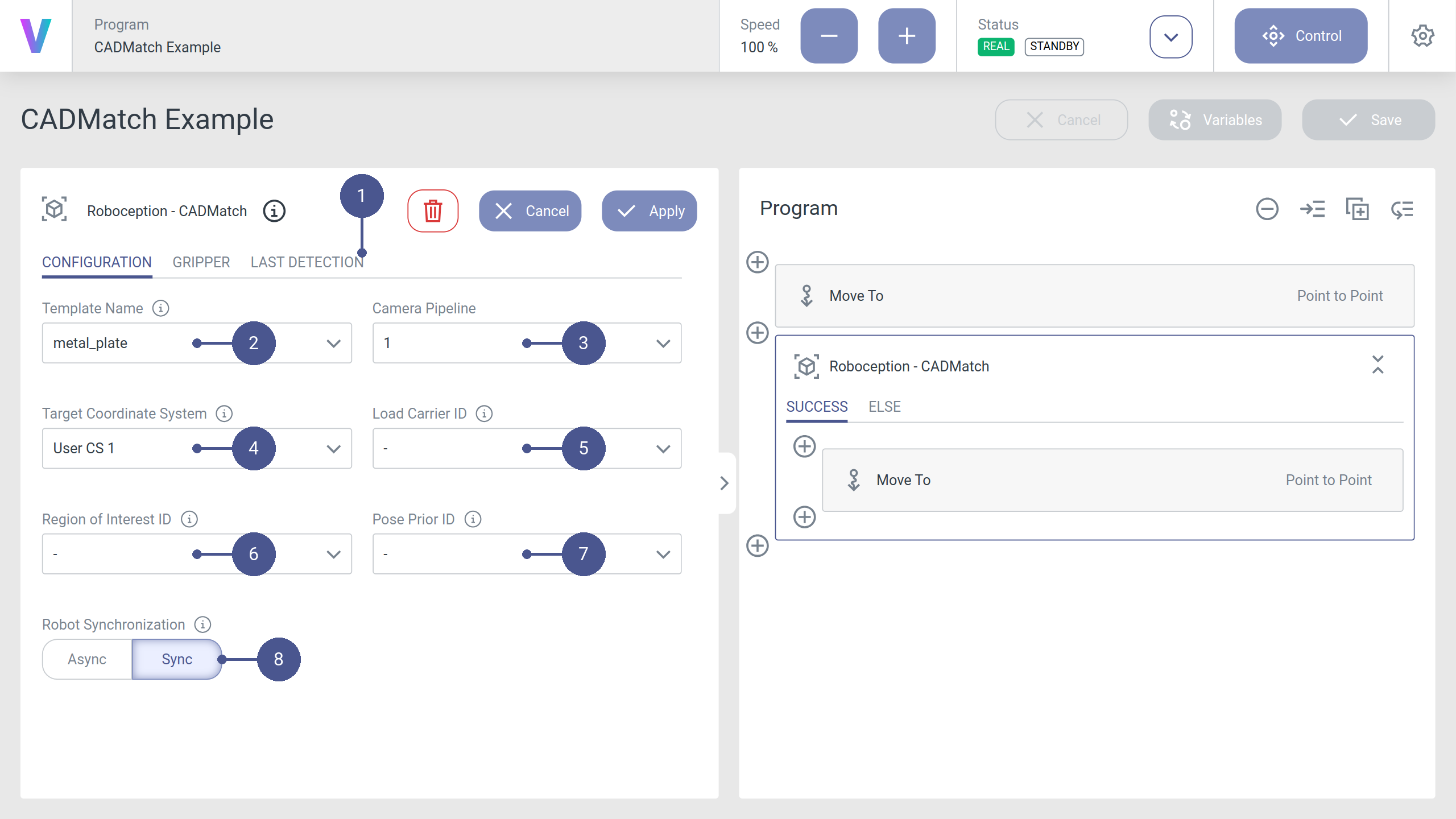Open the Region of Interest ID dropdown
Viewport: 1456px width, 819px height.
point(197,554)
